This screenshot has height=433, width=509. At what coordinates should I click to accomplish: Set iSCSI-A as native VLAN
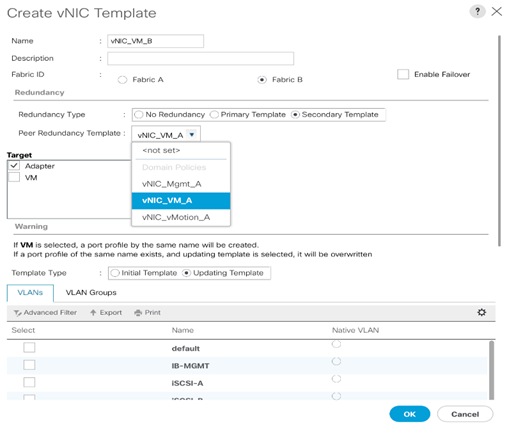[336, 379]
